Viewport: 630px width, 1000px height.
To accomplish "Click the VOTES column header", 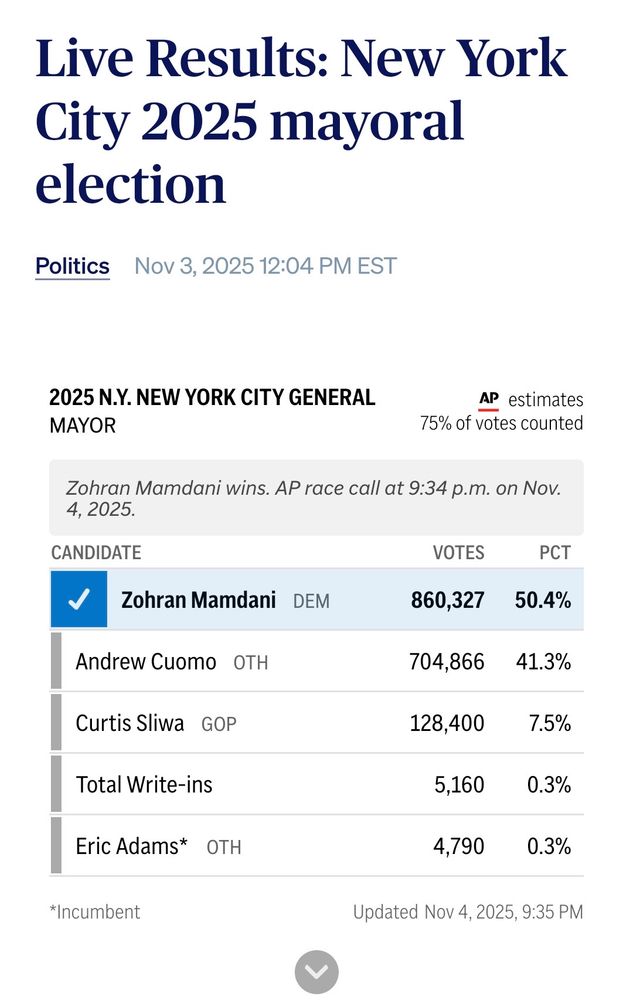I will tap(458, 553).
